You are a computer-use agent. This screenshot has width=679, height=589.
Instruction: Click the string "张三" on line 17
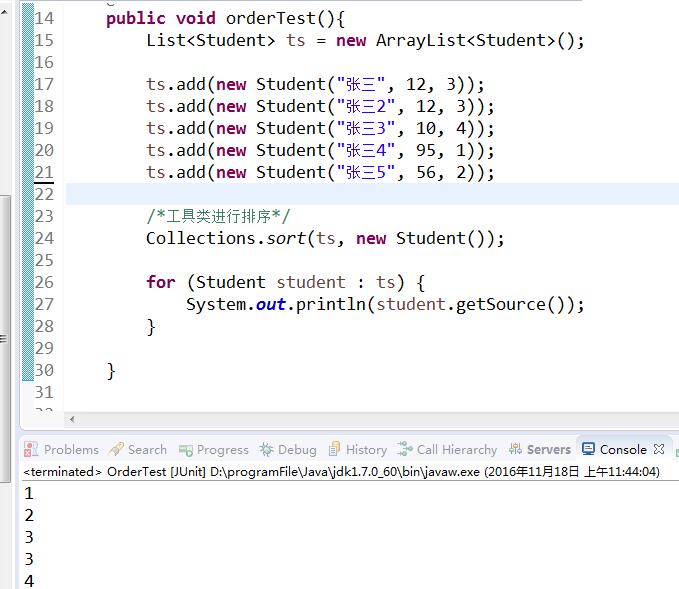361,84
